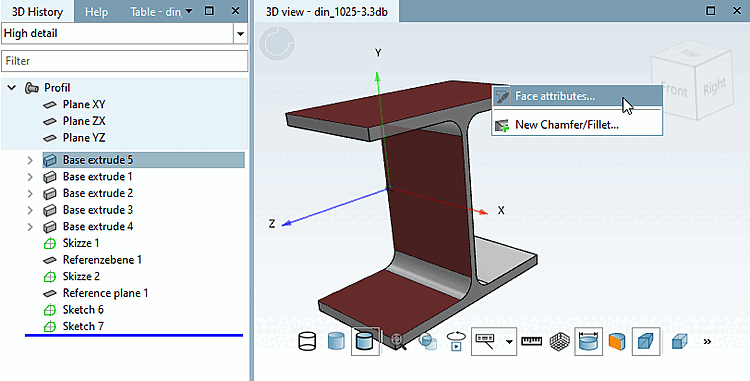Viewport: 750px width, 381px height.
Task: Click the orange section cut icon
Action: click(x=617, y=341)
